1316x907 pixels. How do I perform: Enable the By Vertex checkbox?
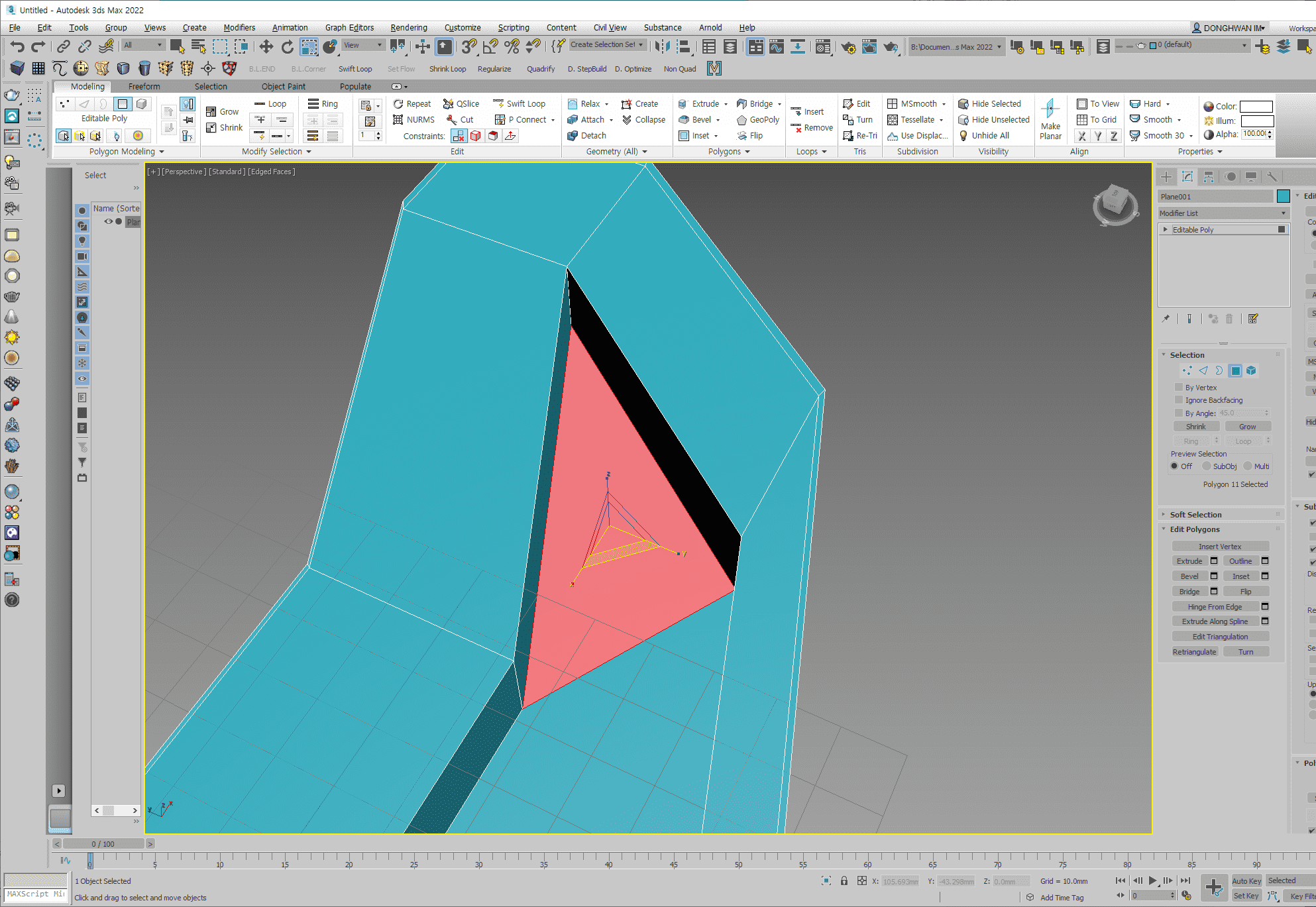(1179, 388)
